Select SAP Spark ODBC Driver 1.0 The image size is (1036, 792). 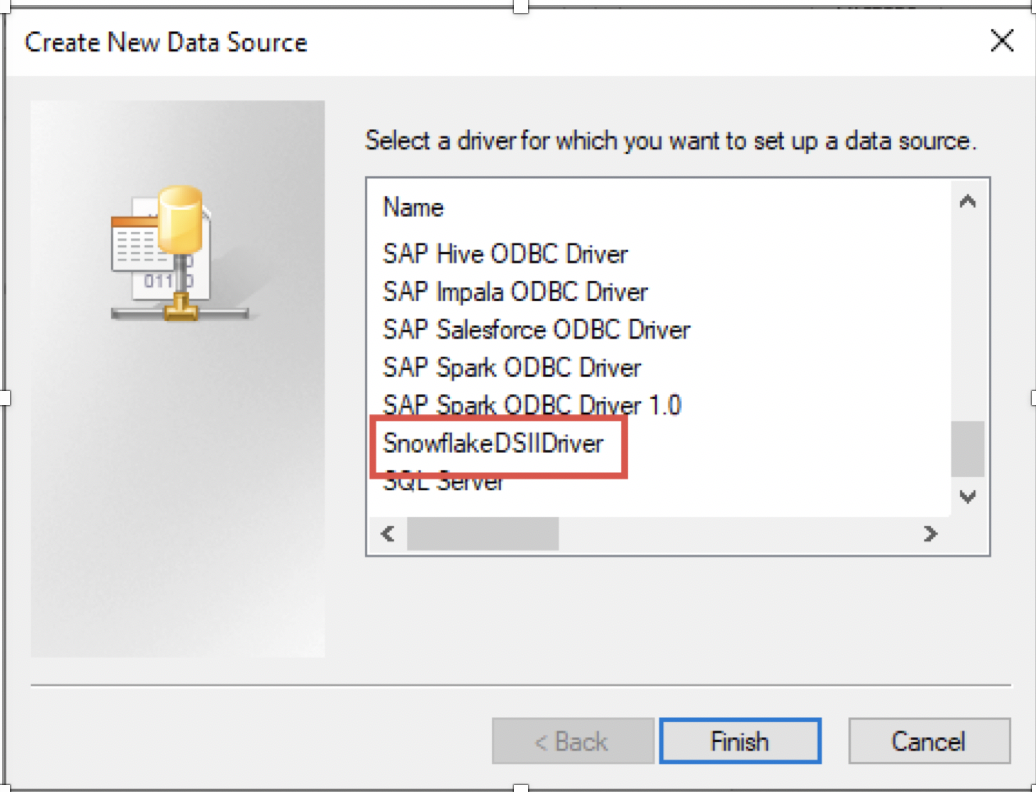[532, 404]
